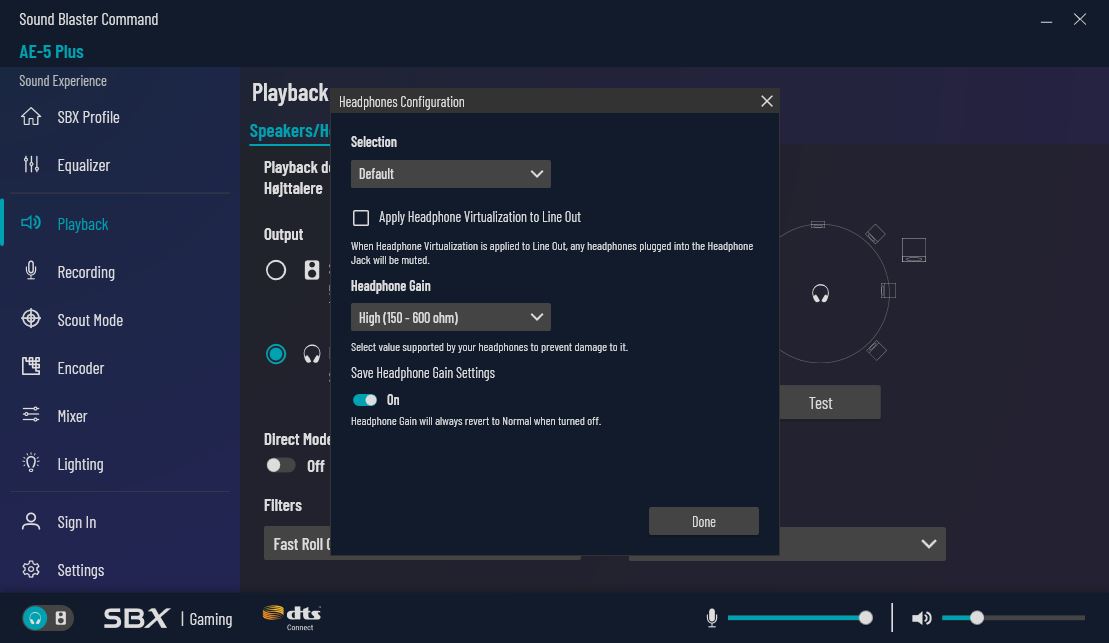Click the dts Connect logo
The height and width of the screenshot is (643, 1109).
(x=292, y=618)
